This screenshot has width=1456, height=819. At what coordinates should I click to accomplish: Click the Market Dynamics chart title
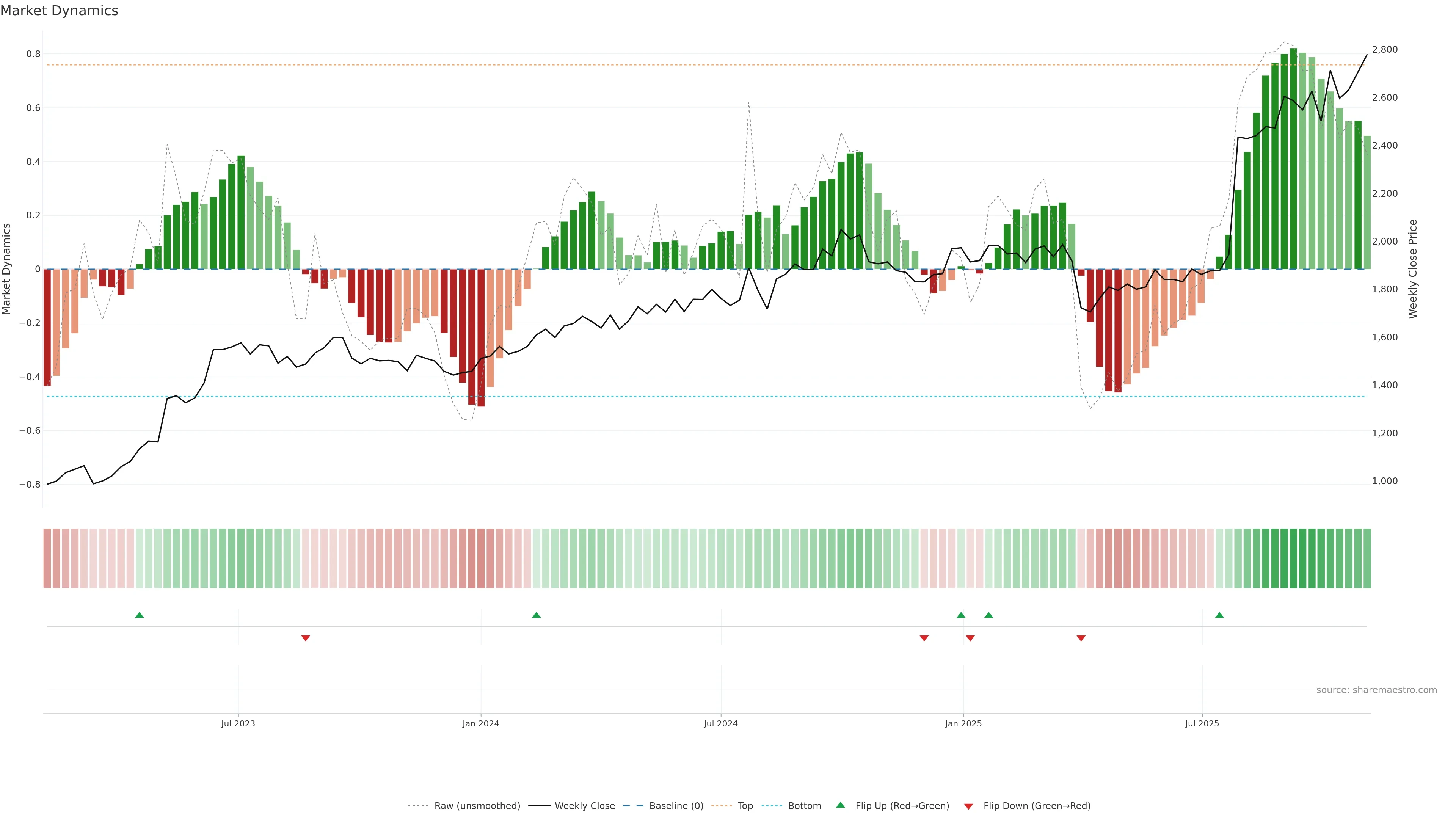60,11
